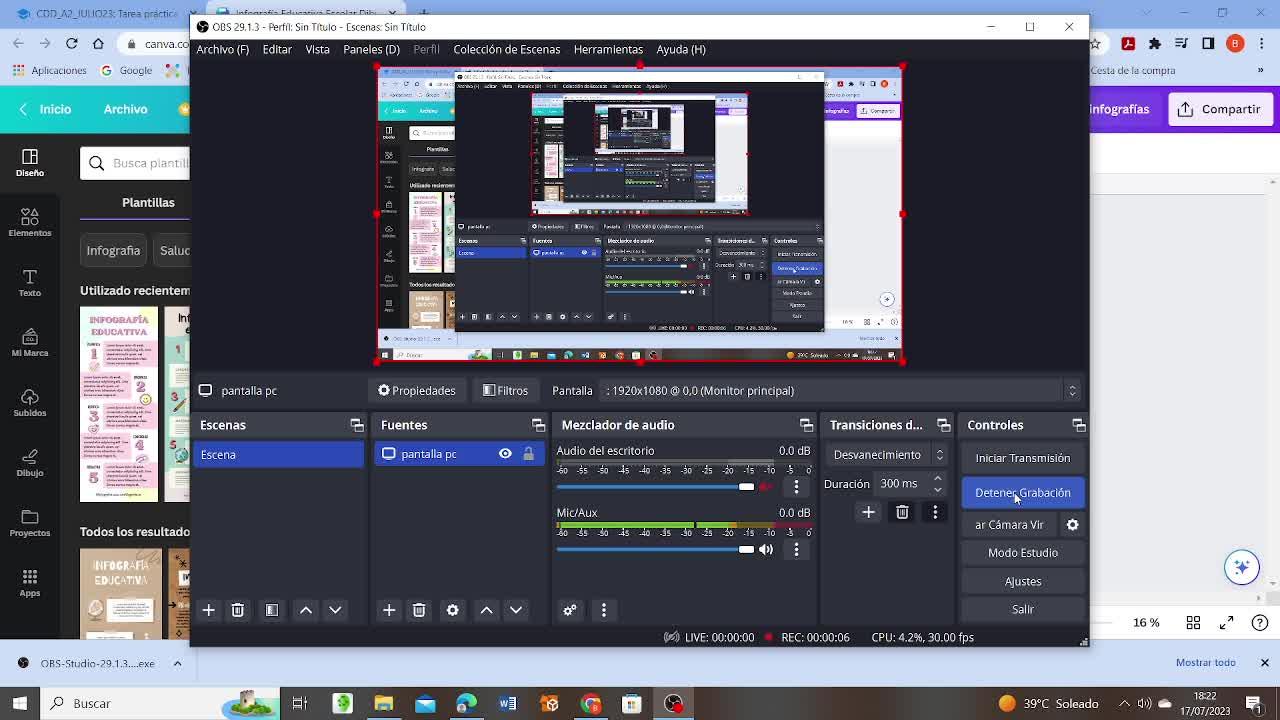Remove the selected source with trash icon
The height and width of the screenshot is (720, 1280).
419,610
